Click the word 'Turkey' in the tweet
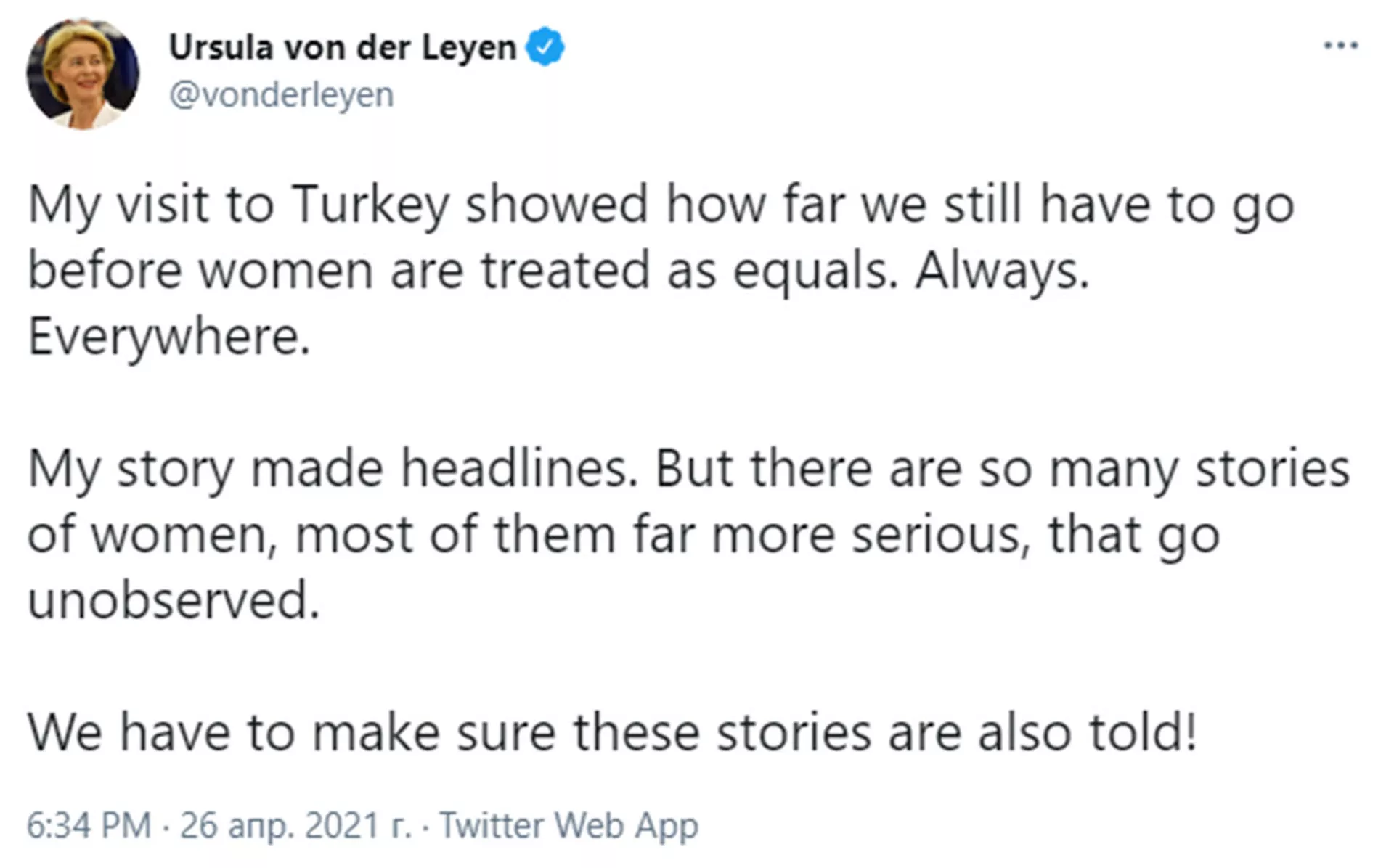1394x868 pixels. tap(371, 205)
